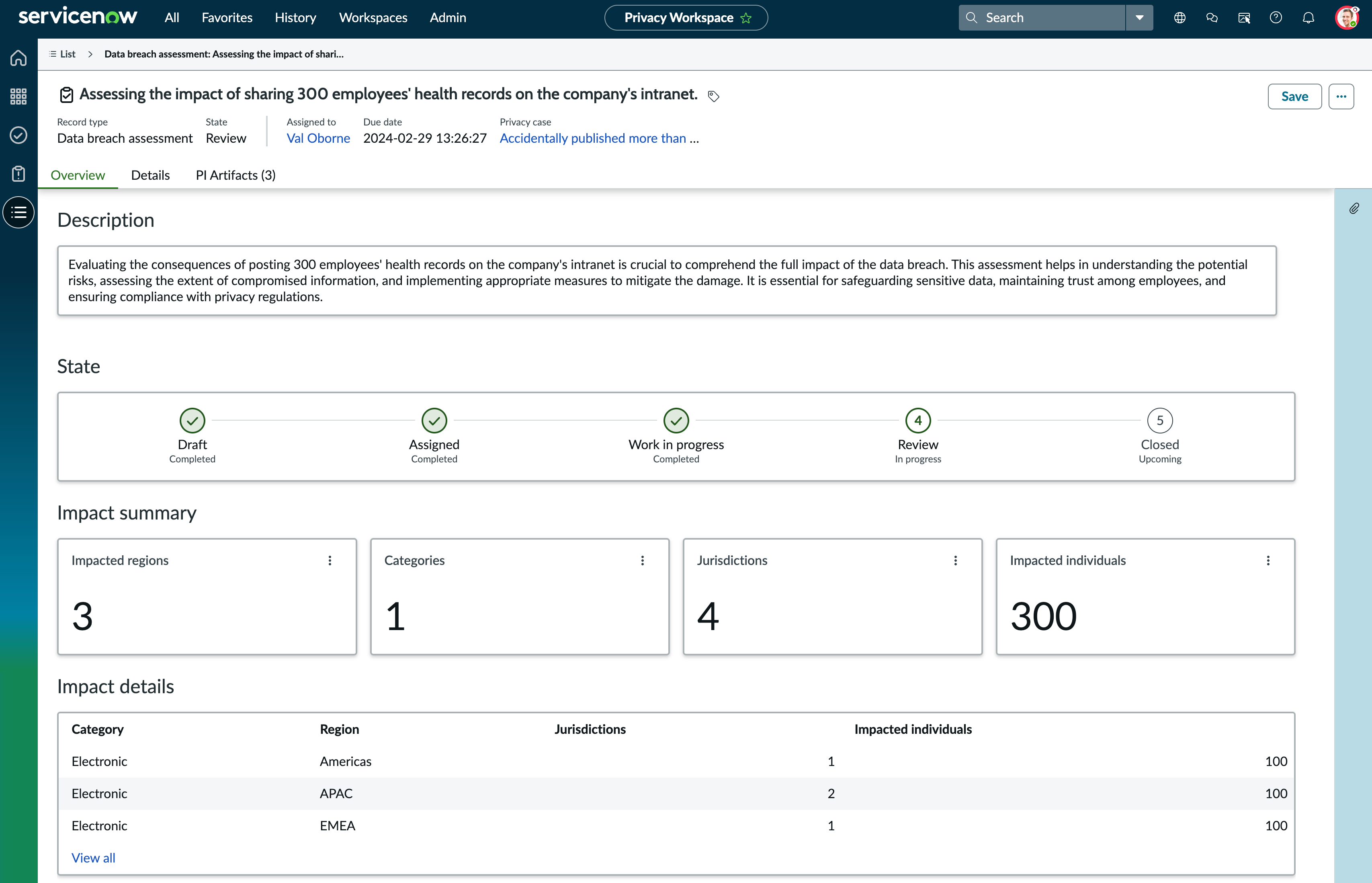Click the Americas region cell
The image size is (1372, 883).
346,762
